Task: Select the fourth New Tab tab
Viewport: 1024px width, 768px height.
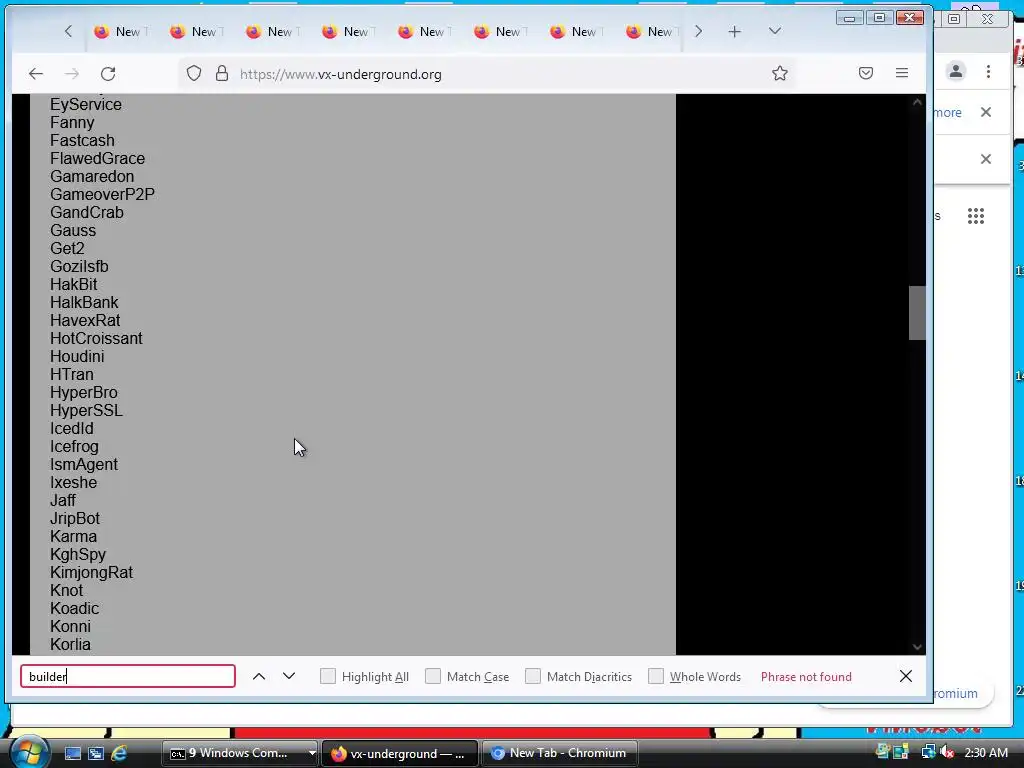Action: tap(350, 31)
